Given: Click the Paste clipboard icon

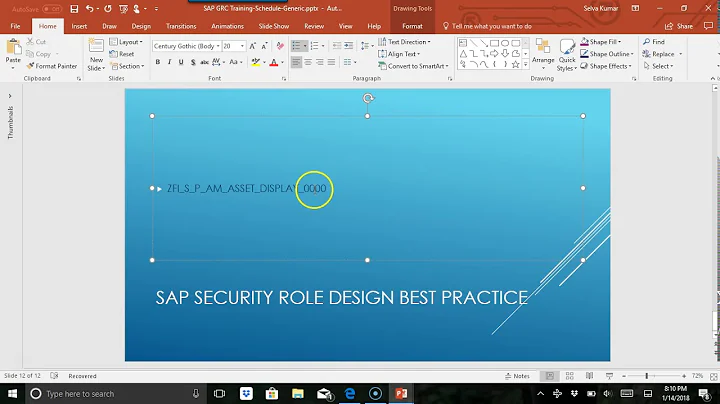Looking at the screenshot, I should [x=13, y=47].
